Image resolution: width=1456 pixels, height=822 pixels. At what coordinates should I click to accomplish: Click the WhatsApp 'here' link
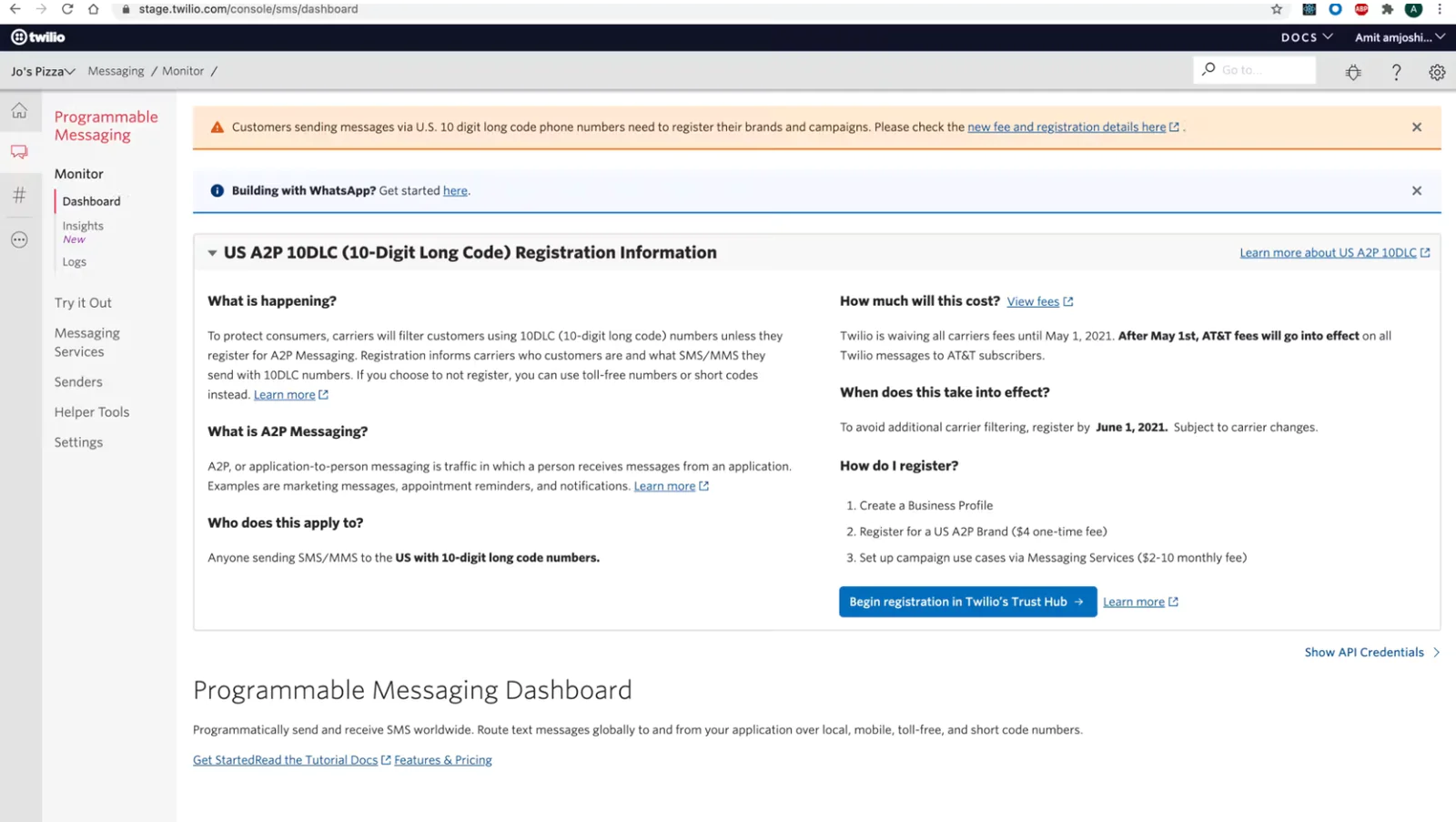pos(455,191)
